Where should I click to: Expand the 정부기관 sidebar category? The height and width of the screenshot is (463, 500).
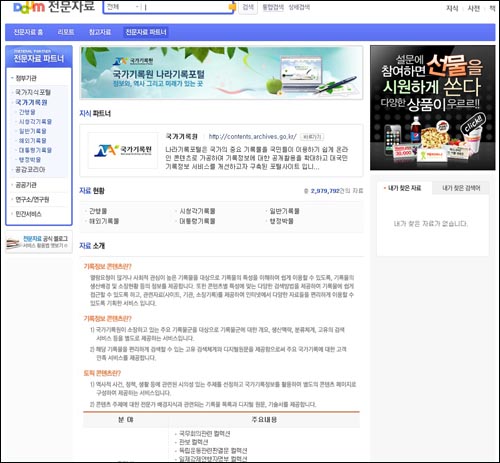[x=26, y=78]
